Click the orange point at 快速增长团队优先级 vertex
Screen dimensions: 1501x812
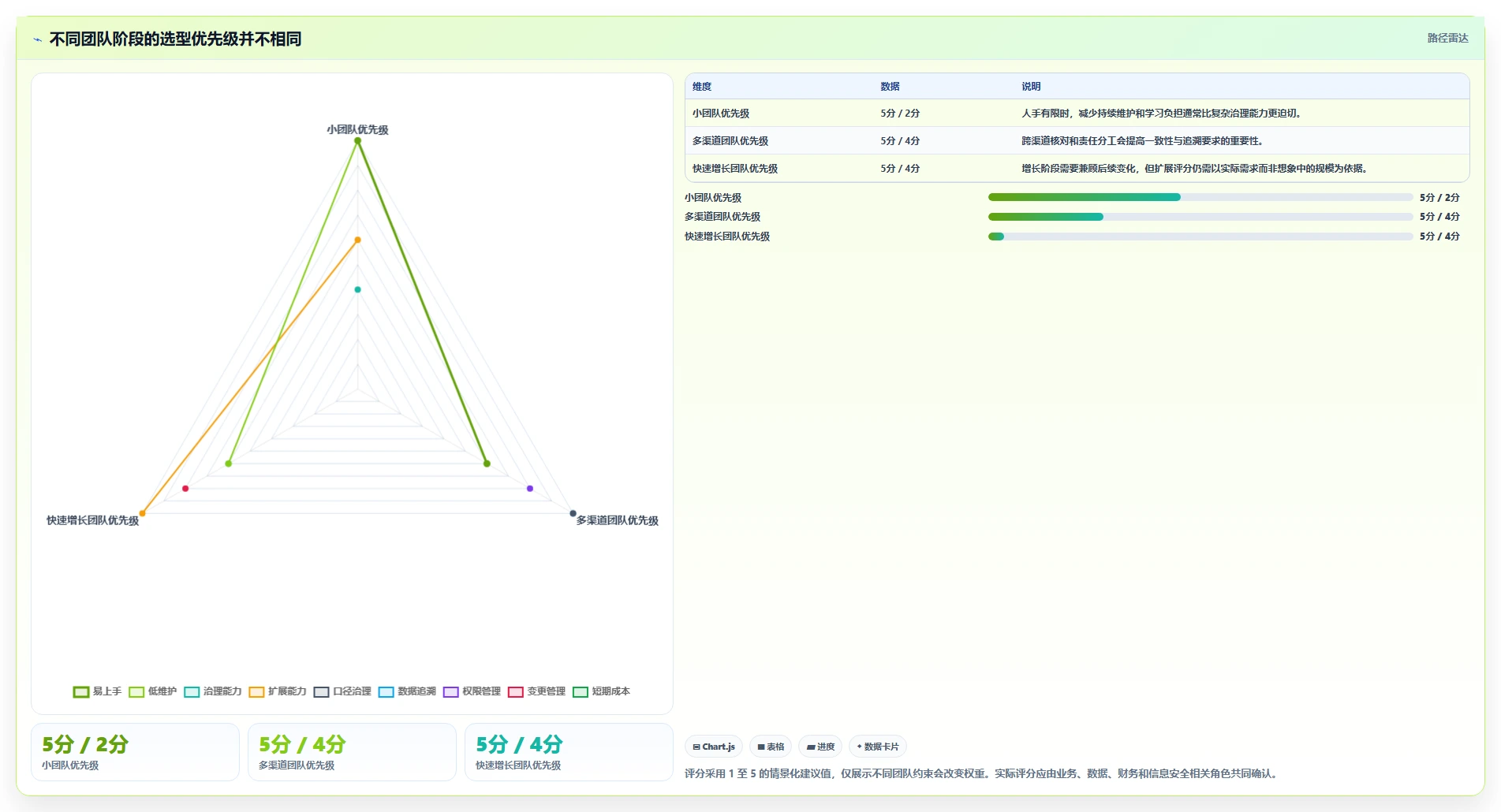click(x=142, y=513)
